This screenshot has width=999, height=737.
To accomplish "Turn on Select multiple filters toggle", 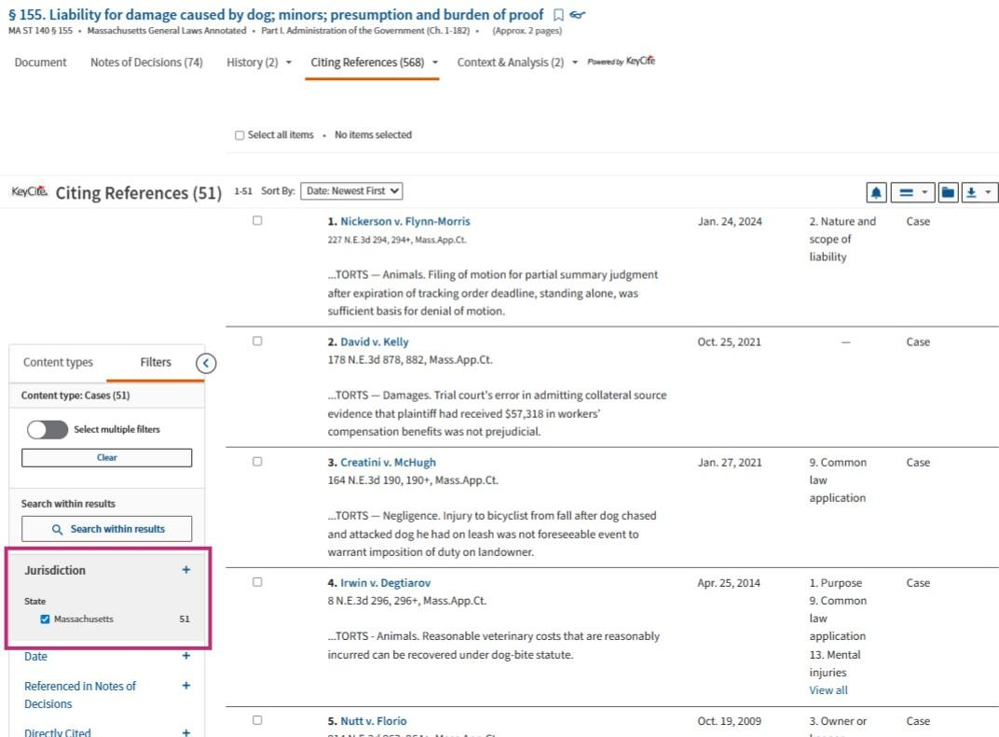I will (47, 430).
